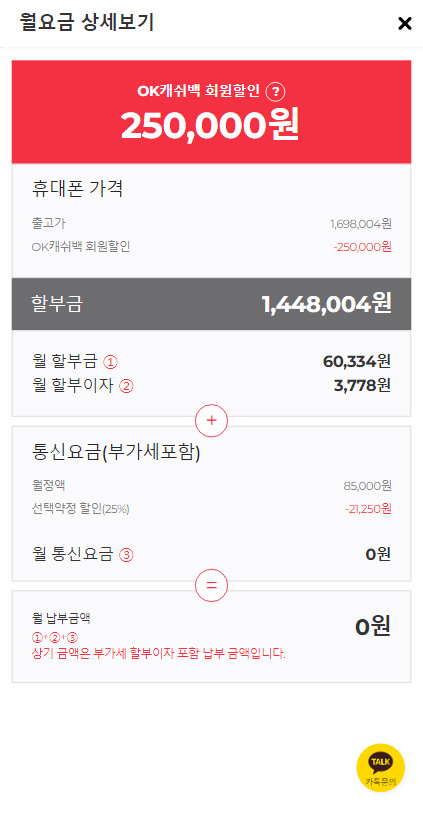Click the 출고가 1,698,004원 amount
Screen dimensions: 423x817
click(360, 224)
